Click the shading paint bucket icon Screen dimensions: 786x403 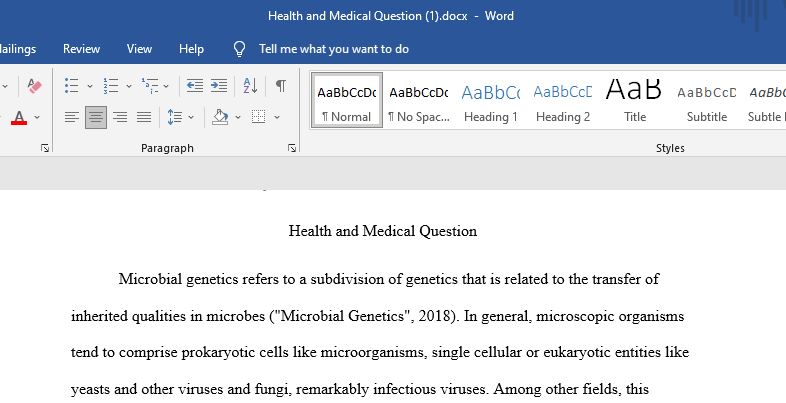(220, 117)
